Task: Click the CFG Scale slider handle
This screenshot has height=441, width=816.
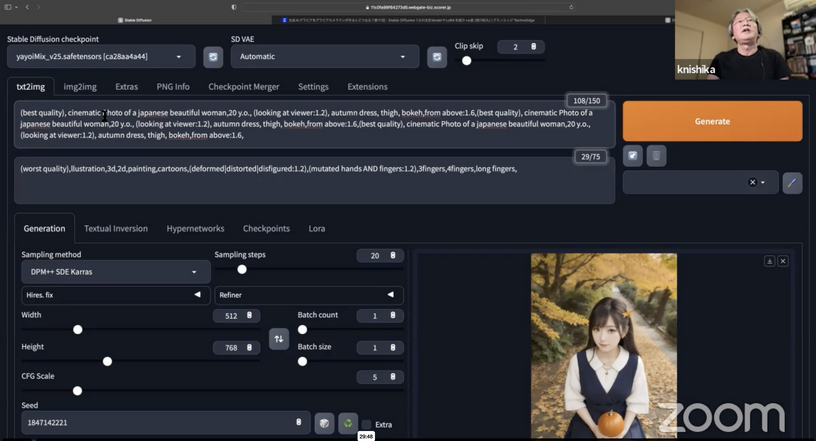Action: [77, 390]
